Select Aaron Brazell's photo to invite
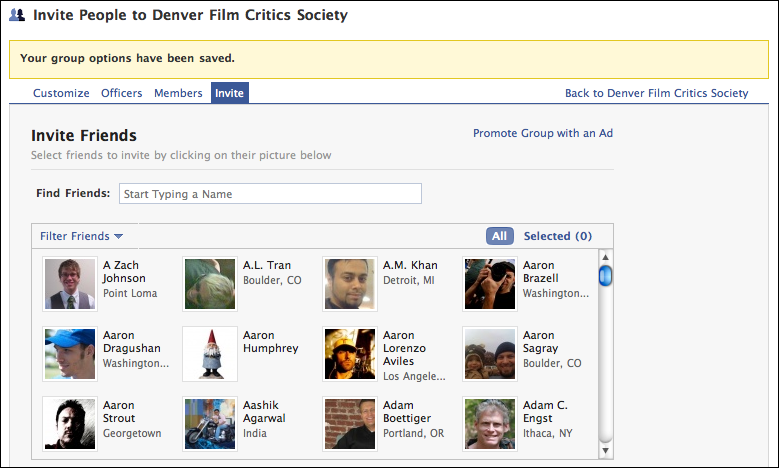Viewport: 779px width, 468px height. click(490, 284)
